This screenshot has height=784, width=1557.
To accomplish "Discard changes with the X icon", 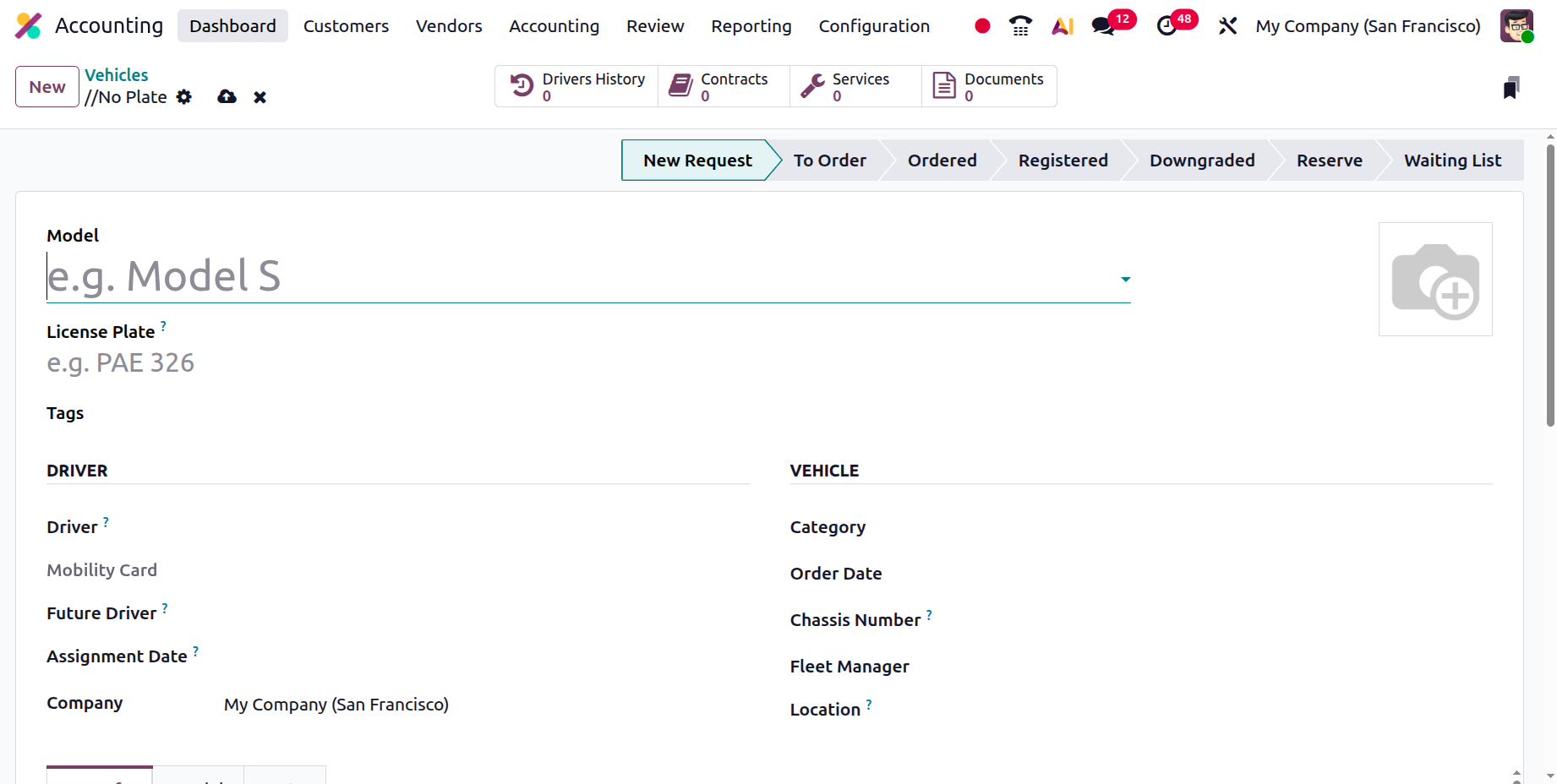I will click(x=259, y=97).
